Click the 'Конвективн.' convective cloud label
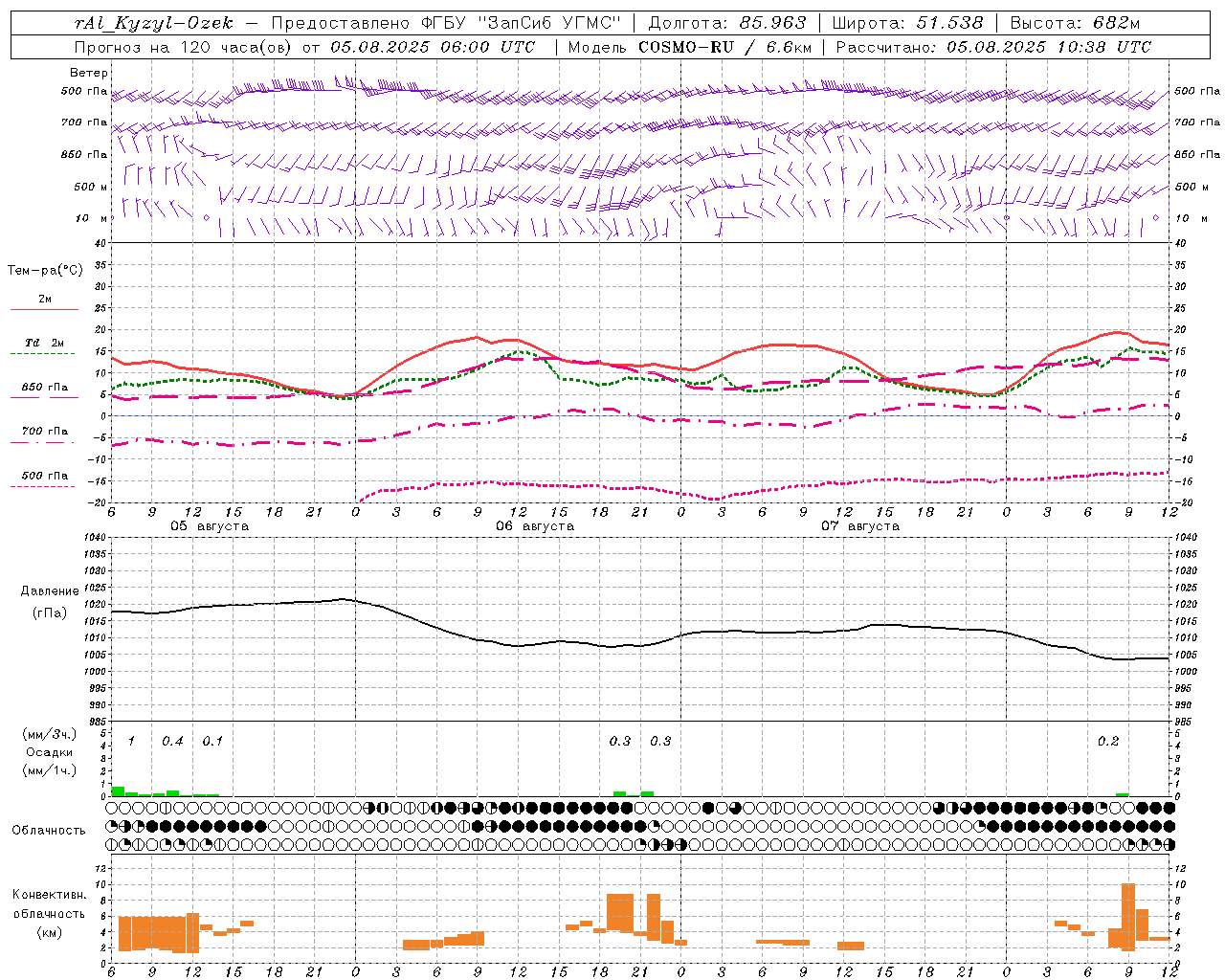The width and height of the screenshot is (1225, 980). pyautogui.click(x=49, y=895)
